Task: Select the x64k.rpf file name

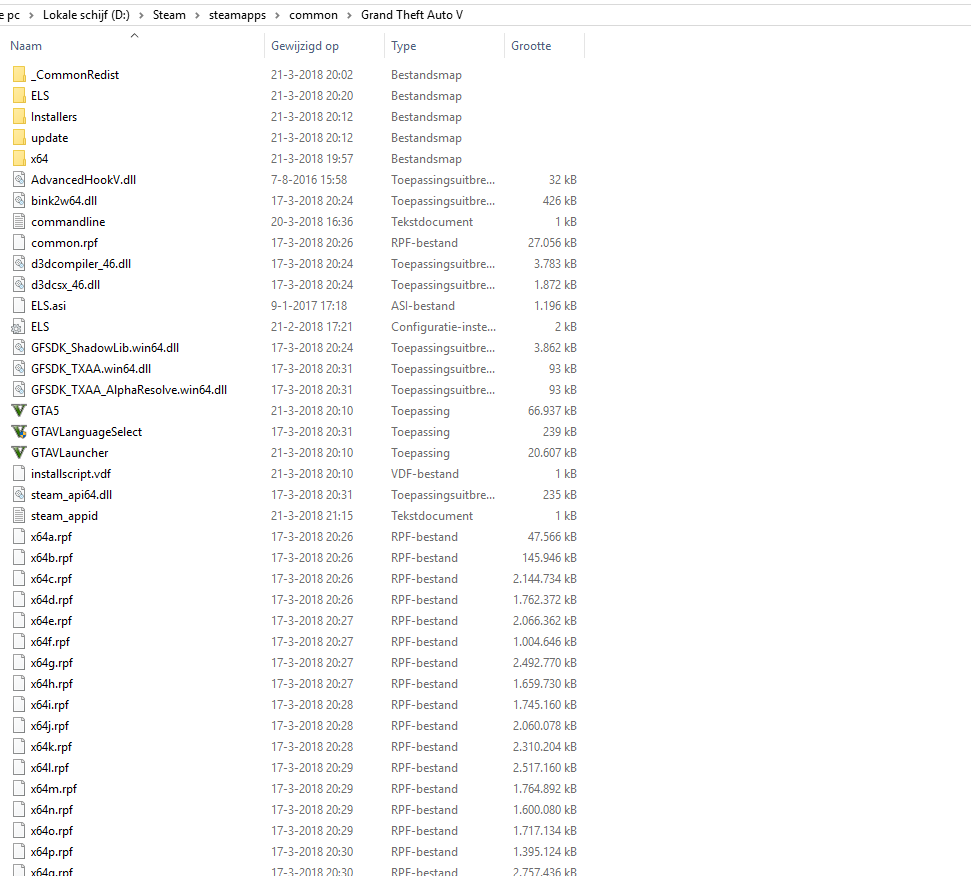Action: (51, 747)
